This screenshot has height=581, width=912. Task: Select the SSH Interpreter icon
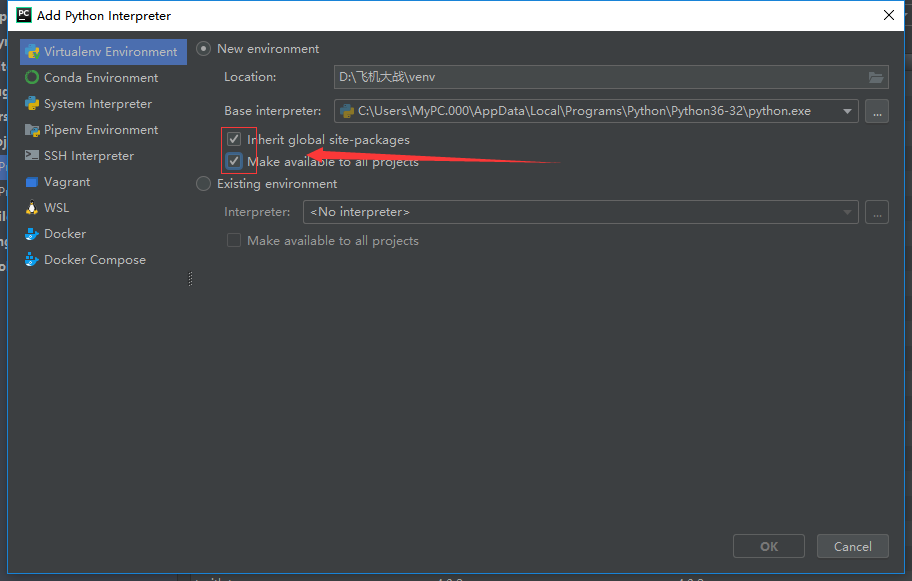coord(32,155)
